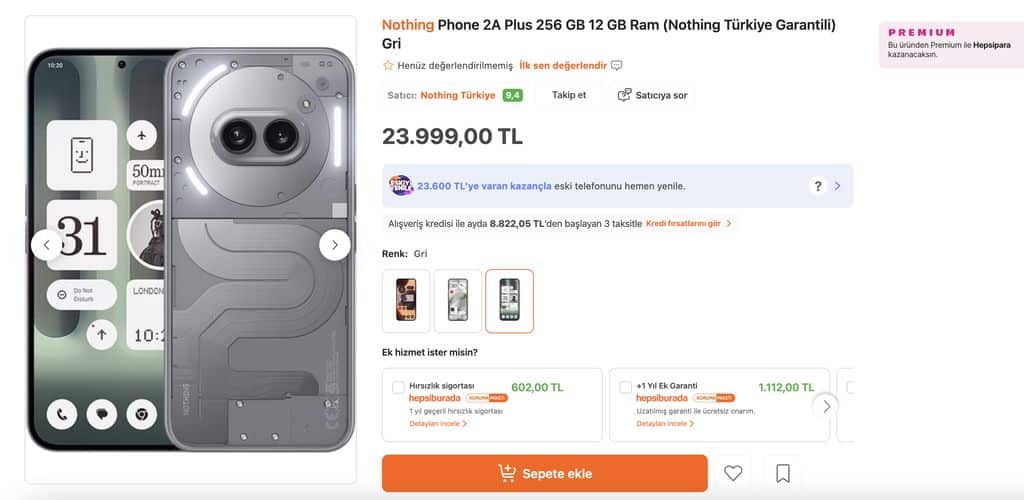The image size is (1024, 500).
Task: Click the star rating icon
Action: coord(388,66)
